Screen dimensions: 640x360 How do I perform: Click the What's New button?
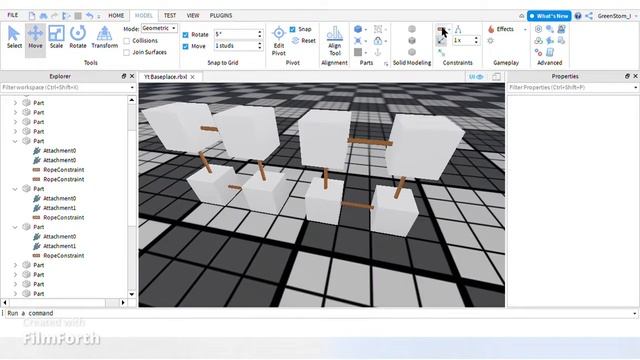(x=549, y=16)
